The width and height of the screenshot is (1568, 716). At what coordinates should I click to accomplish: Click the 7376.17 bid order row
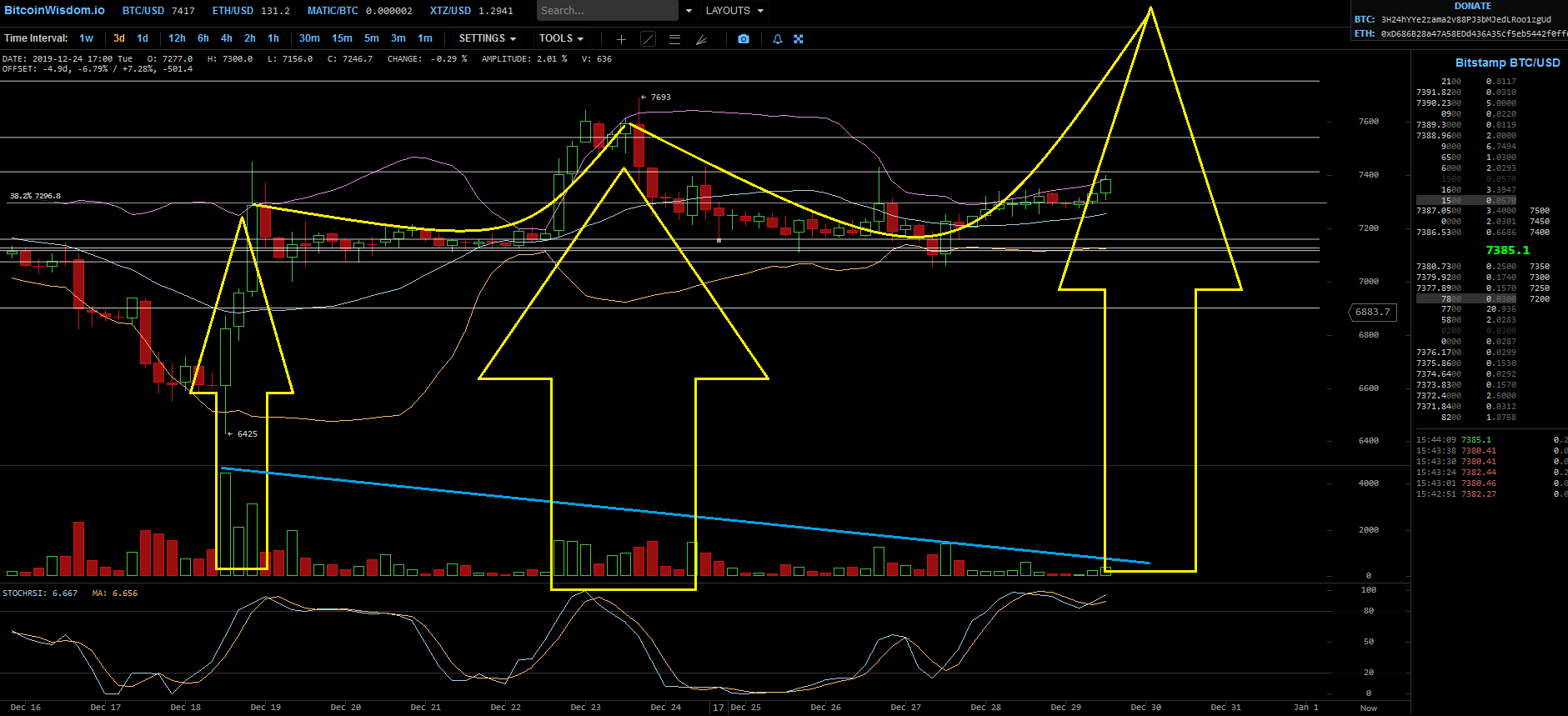coord(1466,353)
